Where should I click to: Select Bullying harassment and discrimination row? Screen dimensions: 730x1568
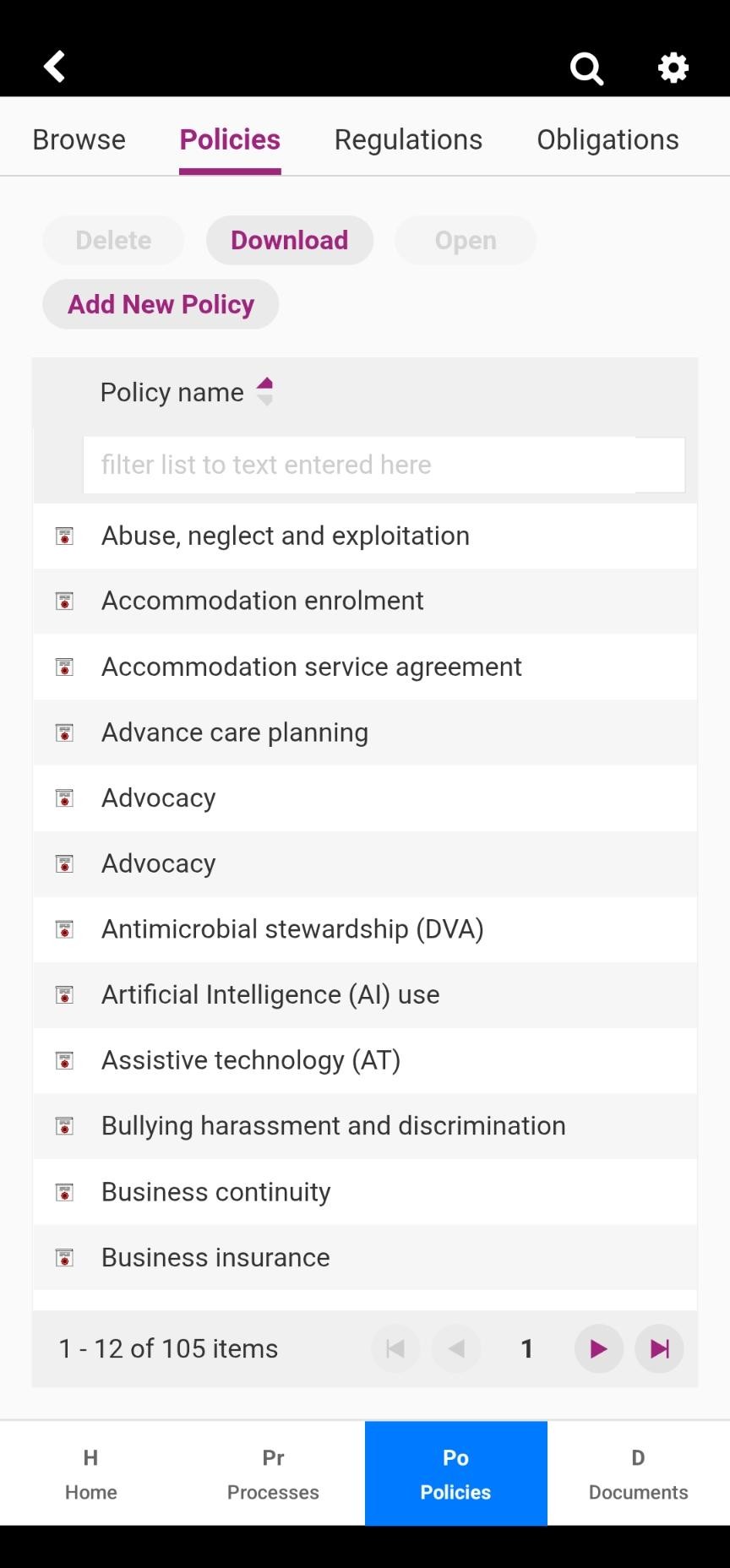(365, 1126)
